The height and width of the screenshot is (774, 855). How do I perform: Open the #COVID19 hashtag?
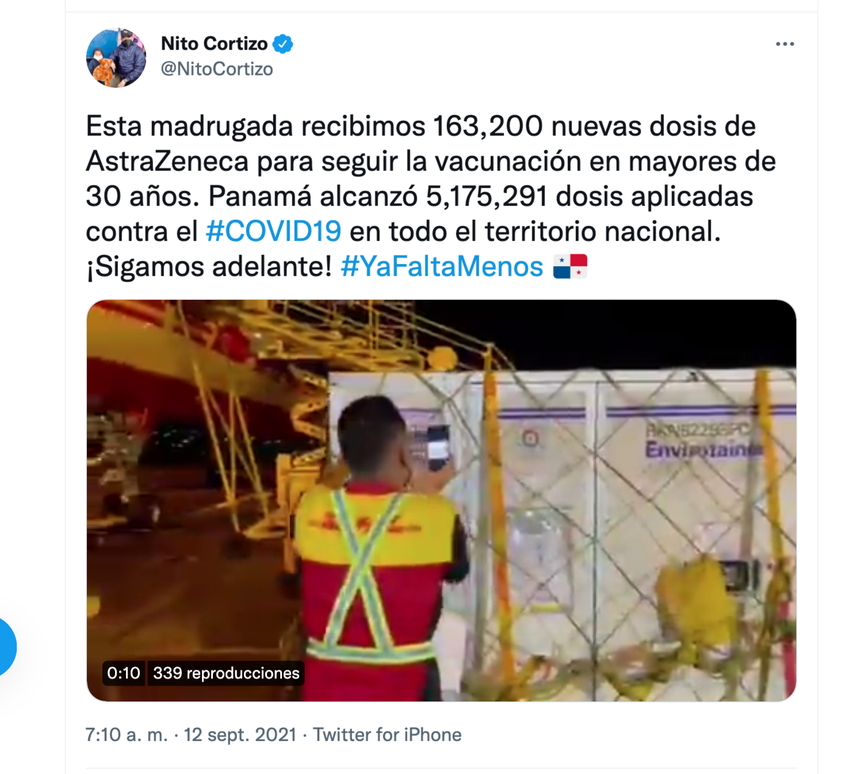[x=274, y=231]
